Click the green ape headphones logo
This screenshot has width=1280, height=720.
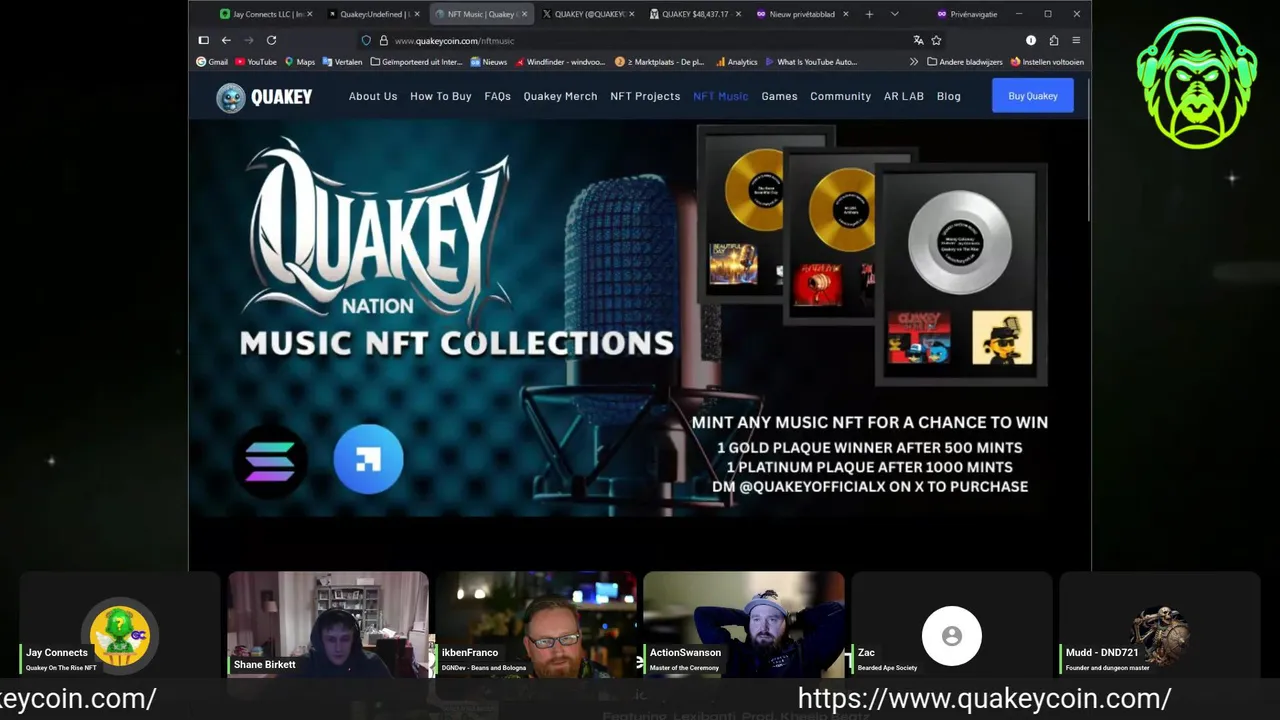pyautogui.click(x=1196, y=83)
